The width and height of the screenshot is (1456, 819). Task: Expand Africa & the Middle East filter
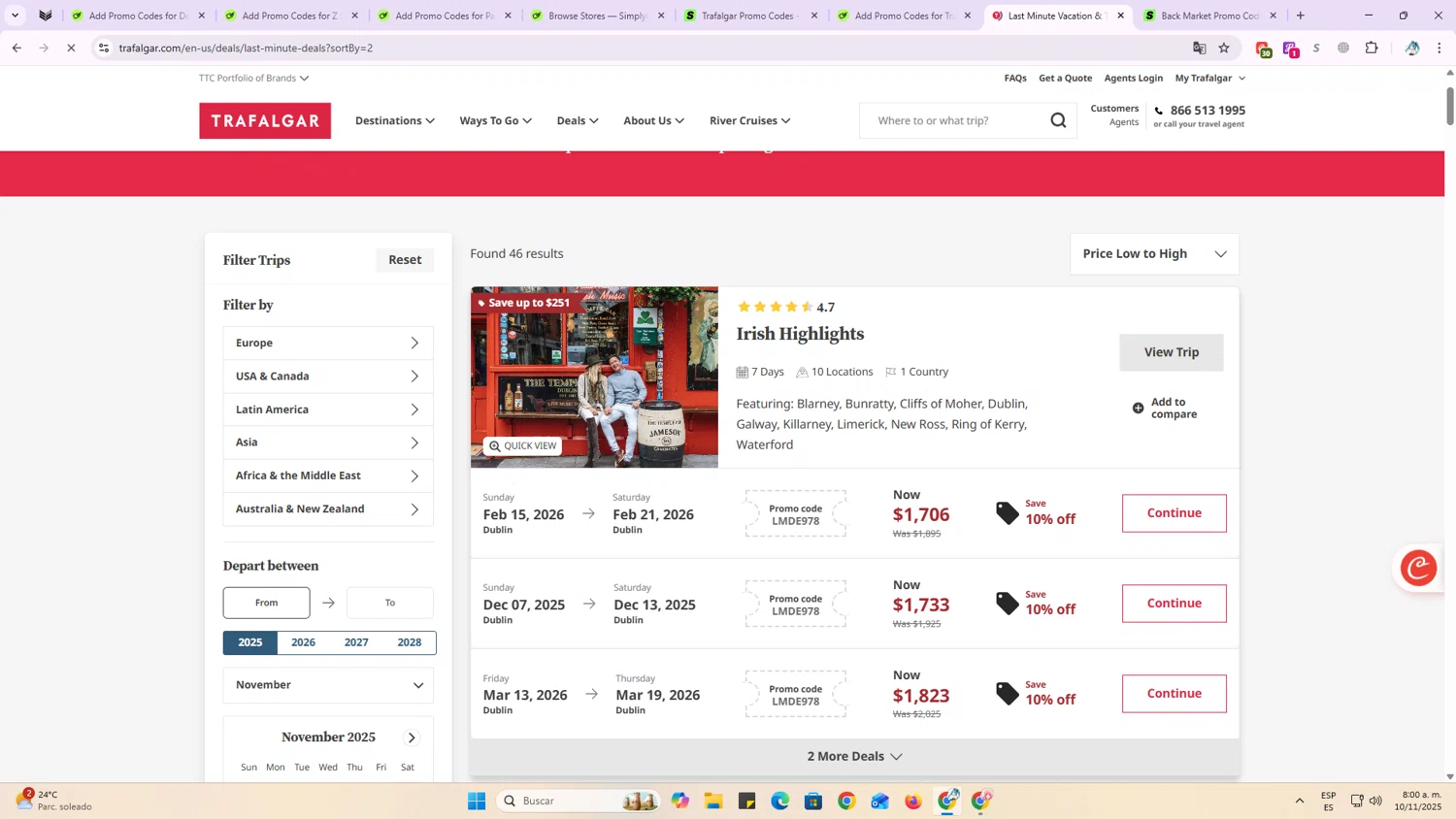[328, 475]
